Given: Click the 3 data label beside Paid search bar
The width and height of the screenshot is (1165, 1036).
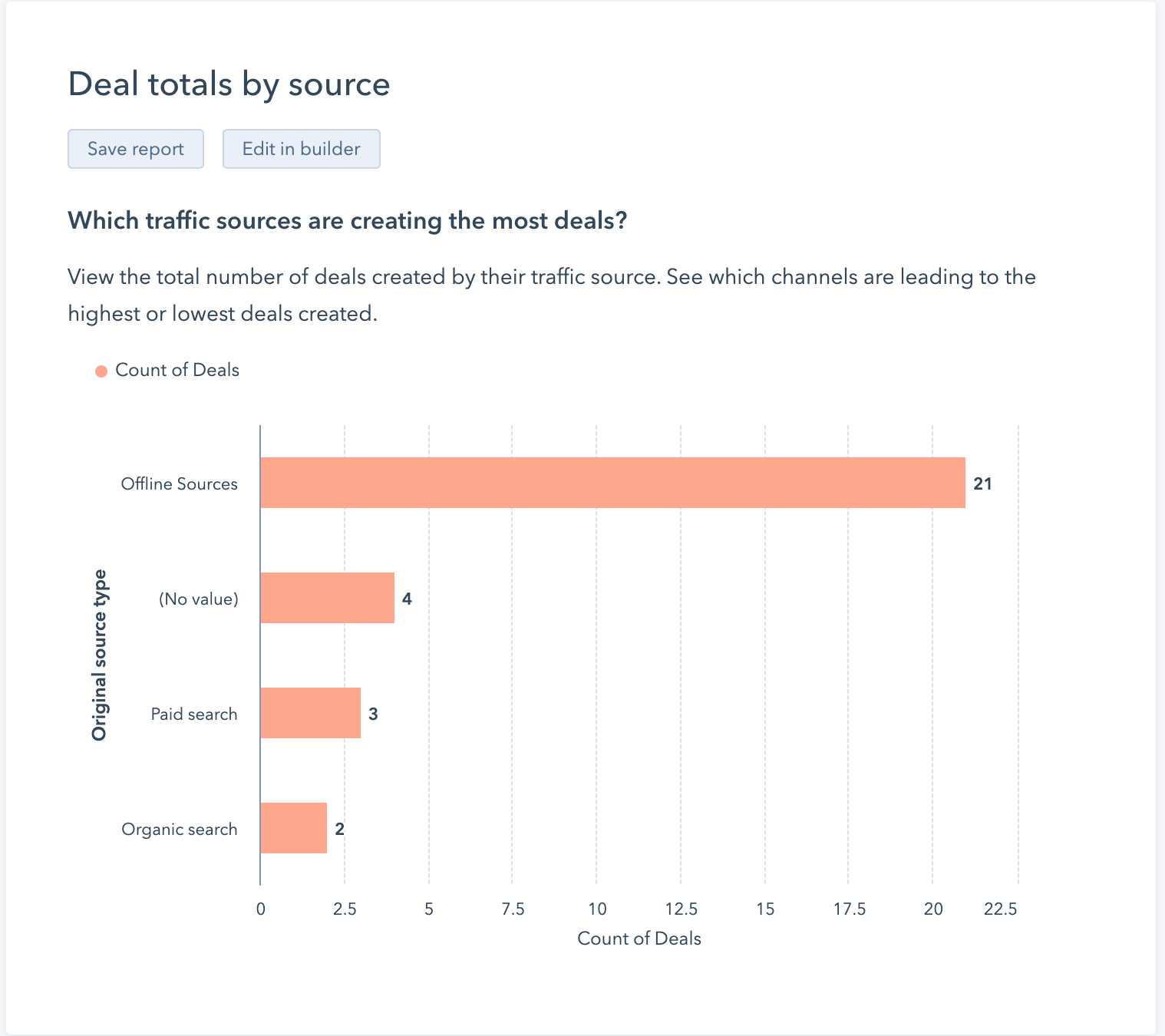Looking at the screenshot, I should pos(373,714).
